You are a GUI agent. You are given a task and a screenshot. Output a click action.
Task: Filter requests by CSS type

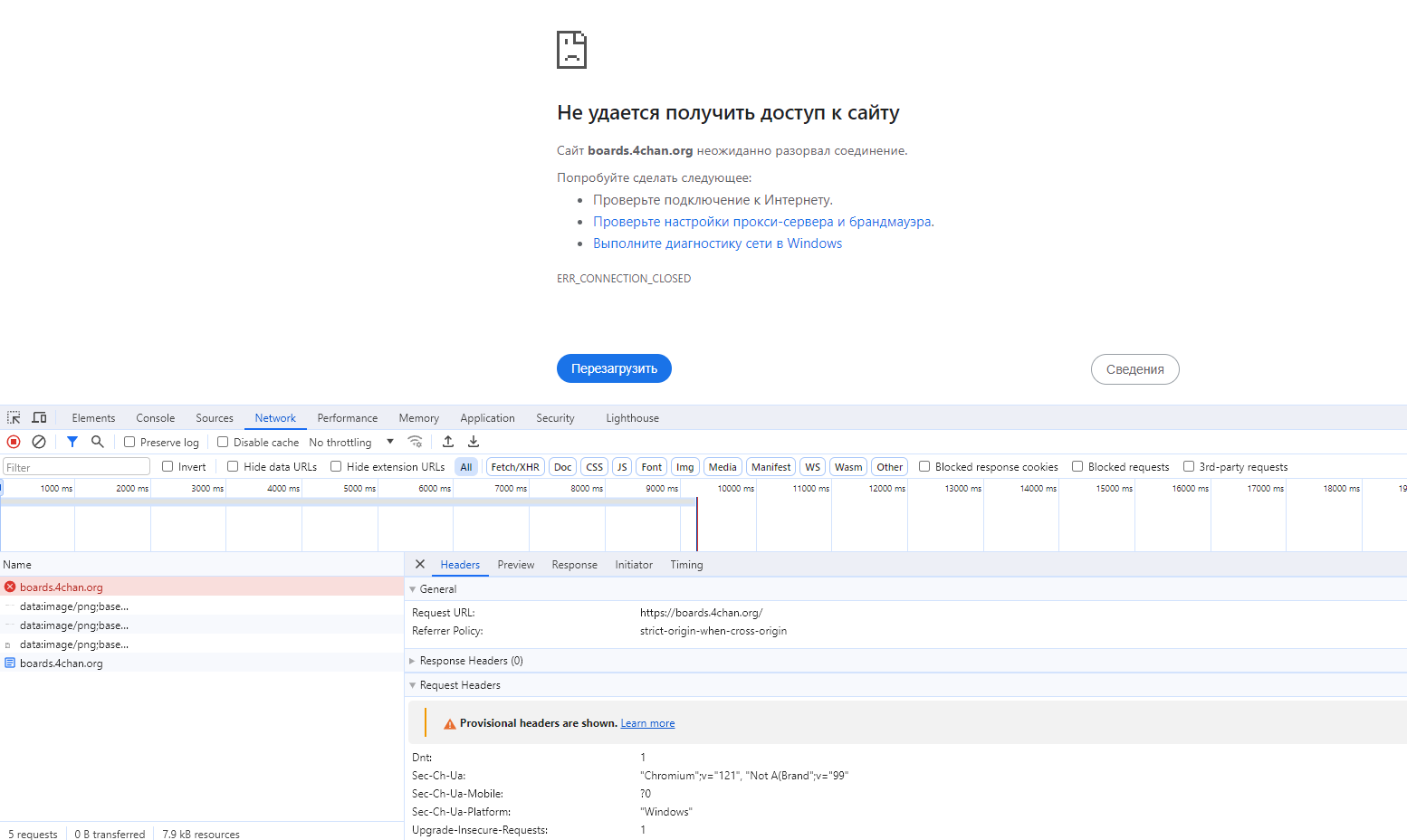pyautogui.click(x=594, y=467)
